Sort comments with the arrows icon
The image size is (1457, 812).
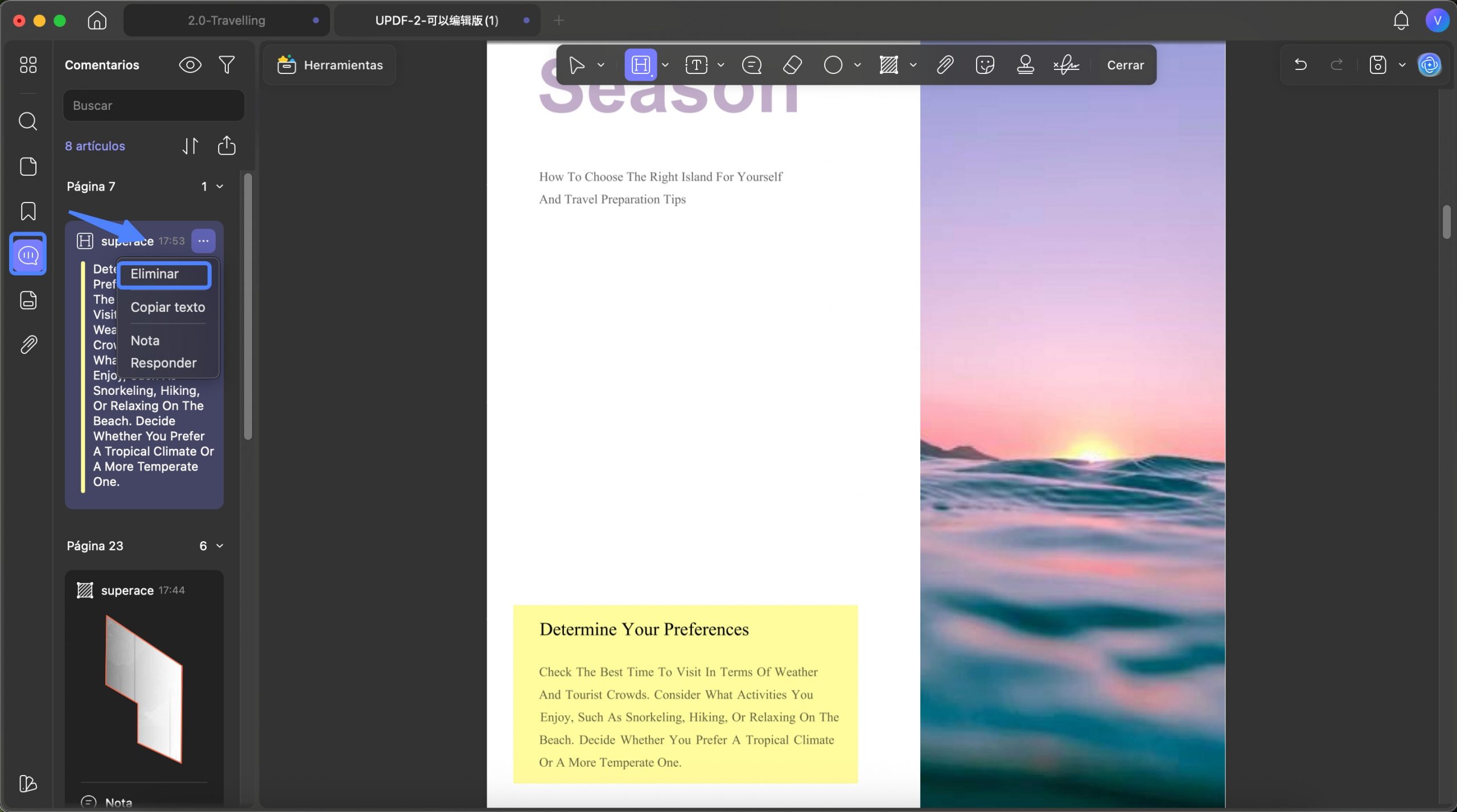pyautogui.click(x=191, y=146)
